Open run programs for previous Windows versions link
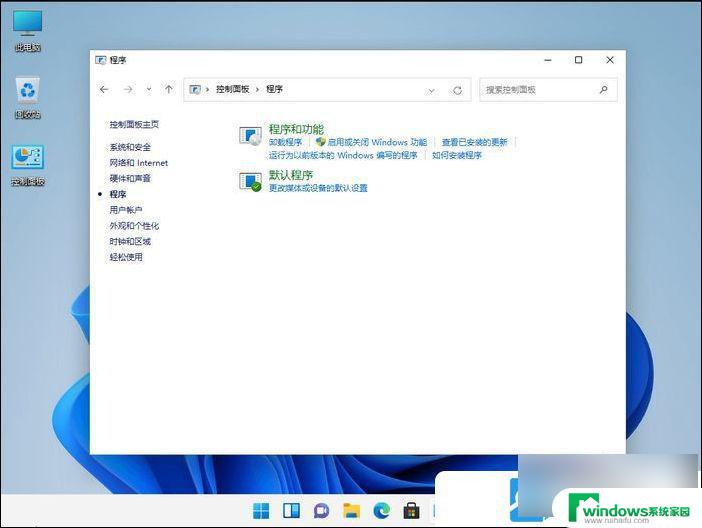 coord(343,155)
